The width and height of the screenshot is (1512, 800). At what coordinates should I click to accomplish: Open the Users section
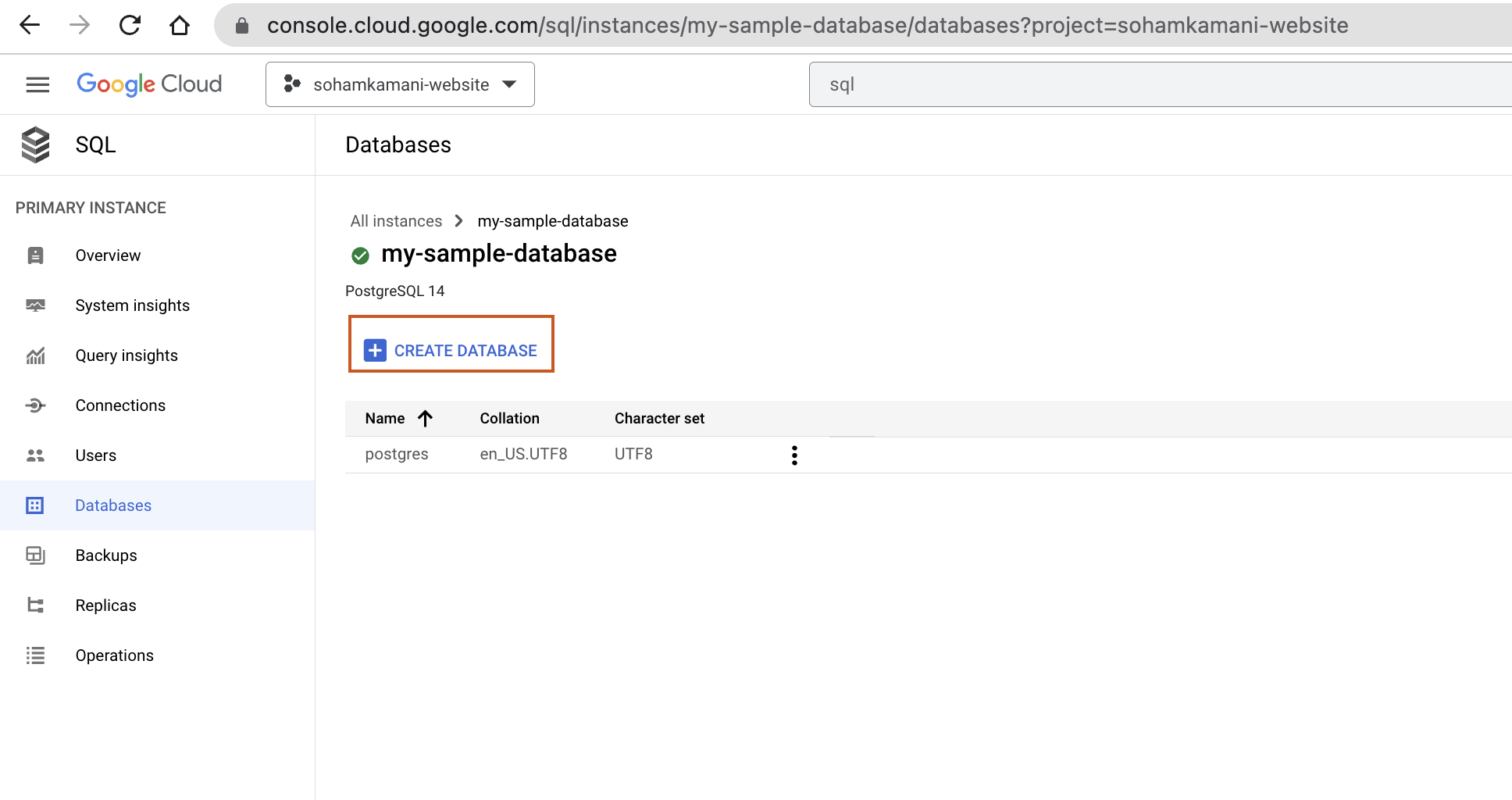95,455
